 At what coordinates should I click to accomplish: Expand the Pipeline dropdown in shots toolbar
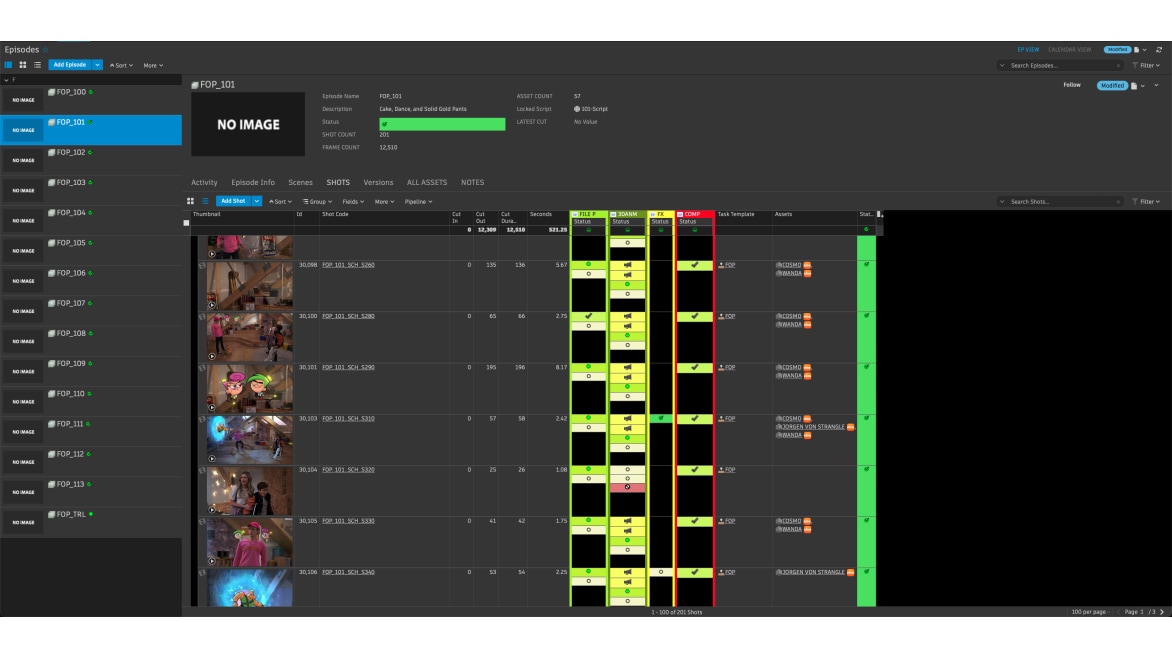(x=418, y=202)
